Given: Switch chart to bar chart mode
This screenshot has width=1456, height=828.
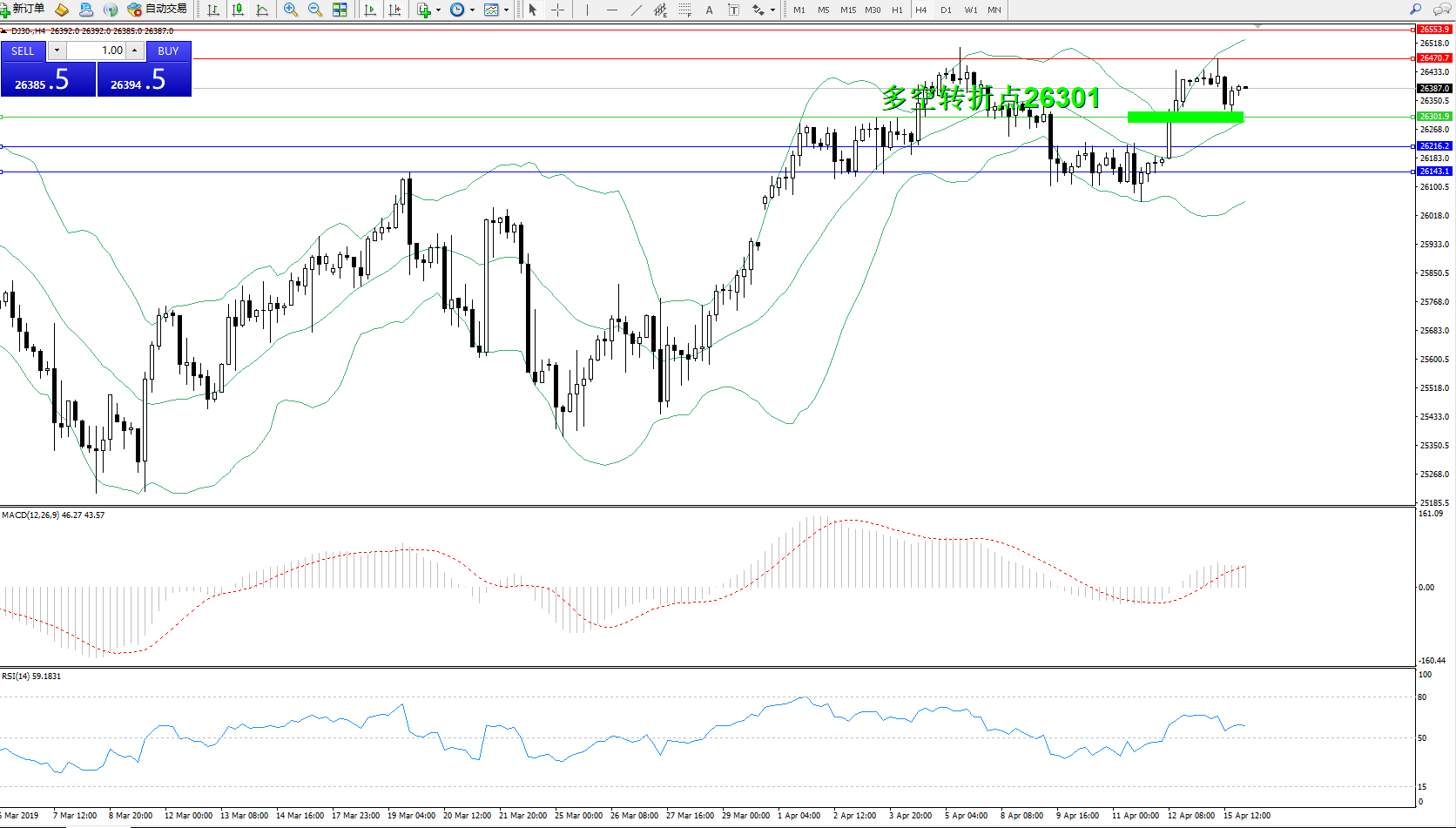Looking at the screenshot, I should [213, 10].
